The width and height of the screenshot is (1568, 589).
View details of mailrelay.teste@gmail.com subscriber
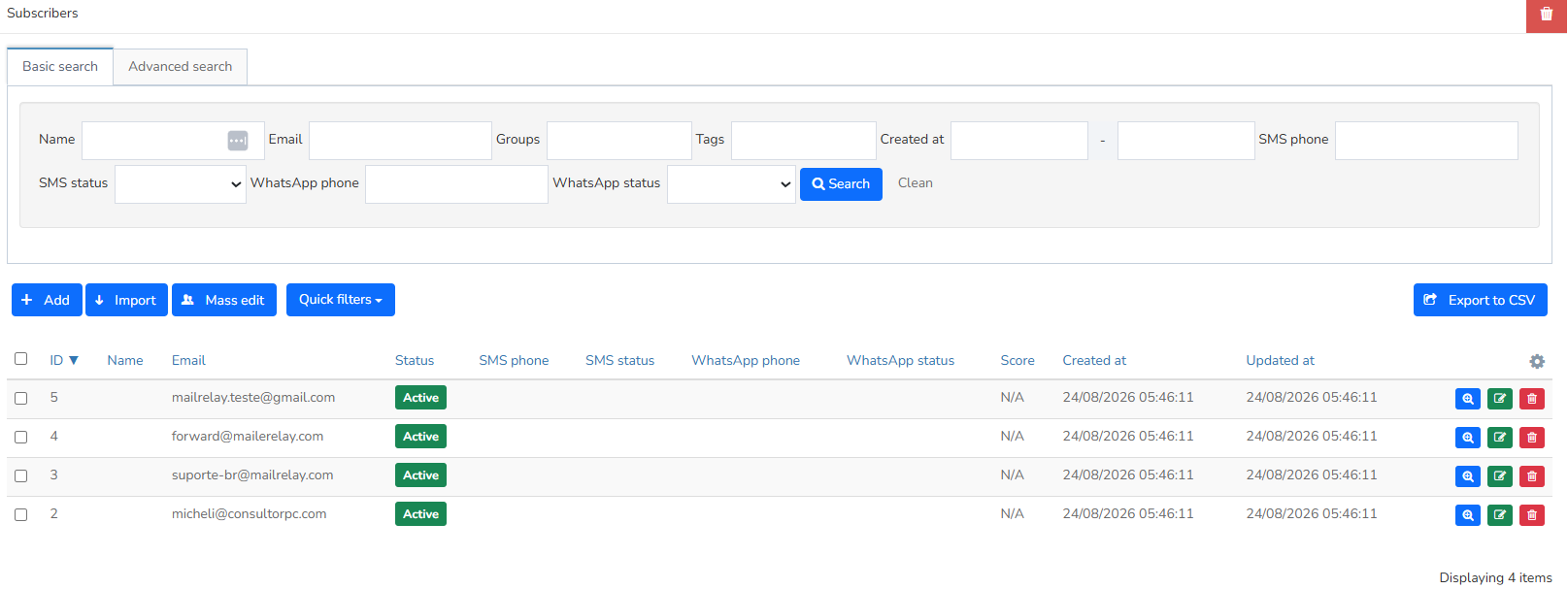tap(1468, 399)
